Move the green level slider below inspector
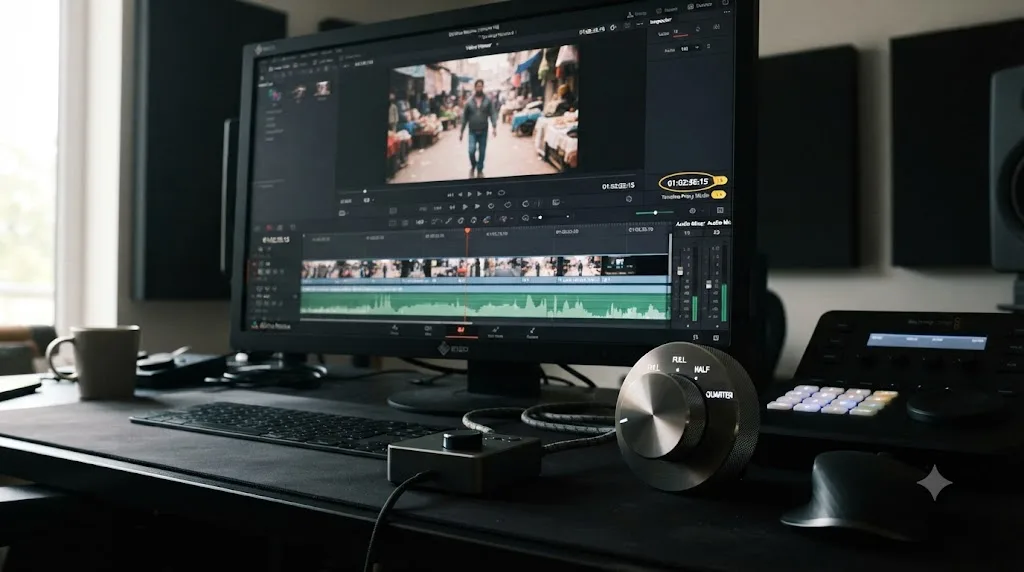The image size is (1024, 572). 655,213
